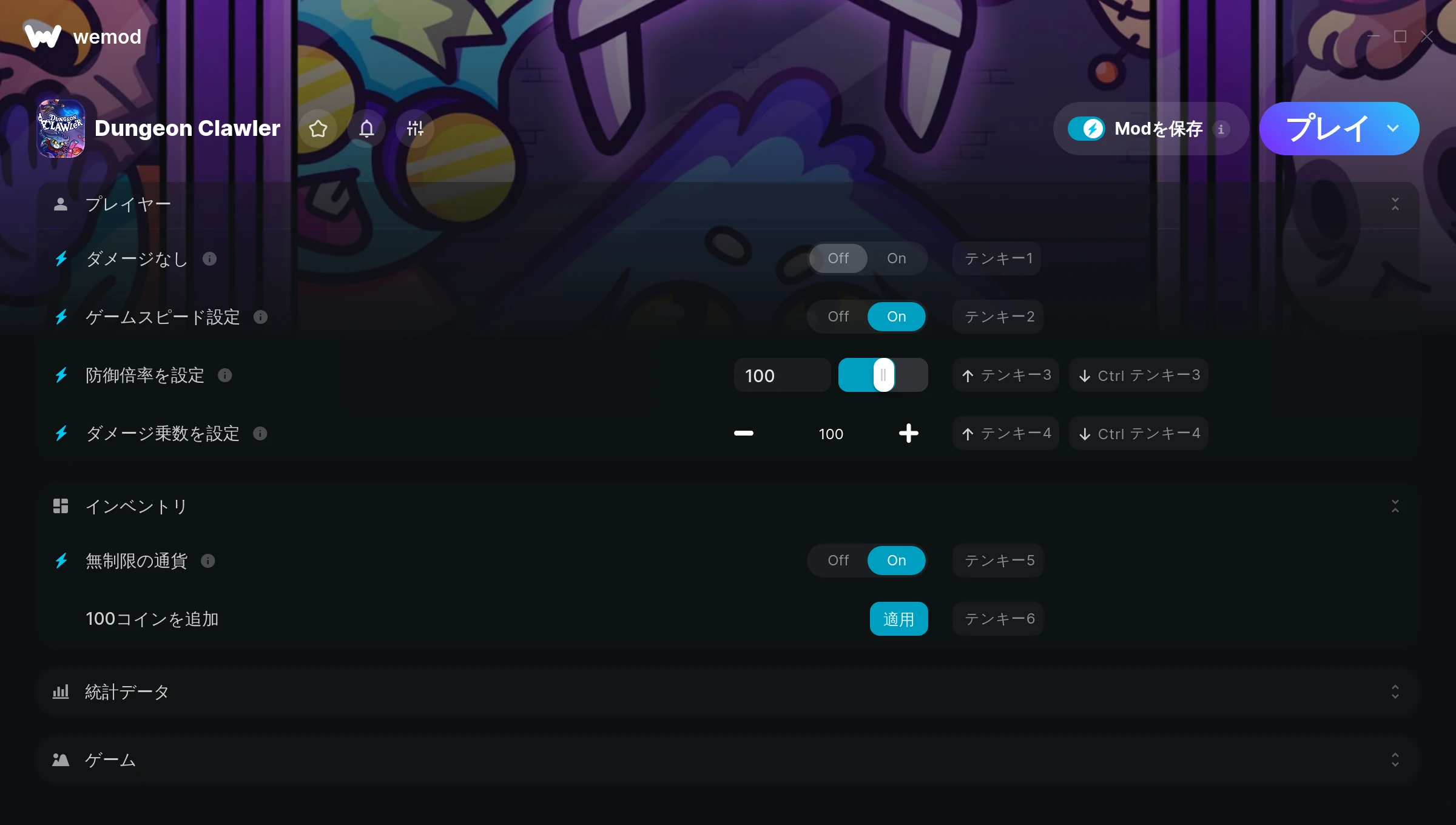1456x825 pixels.
Task: Favorite Dungeon Clawler with the star icon
Action: point(318,129)
